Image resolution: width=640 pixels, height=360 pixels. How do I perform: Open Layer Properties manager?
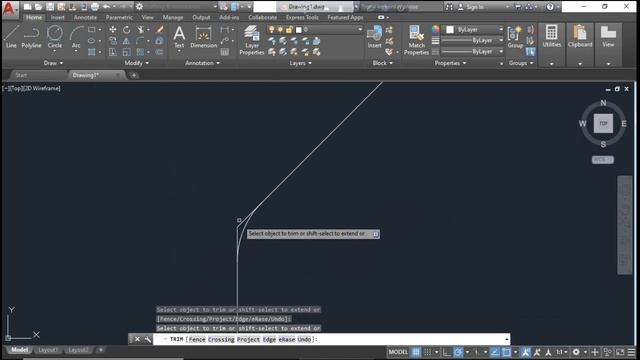coord(252,40)
